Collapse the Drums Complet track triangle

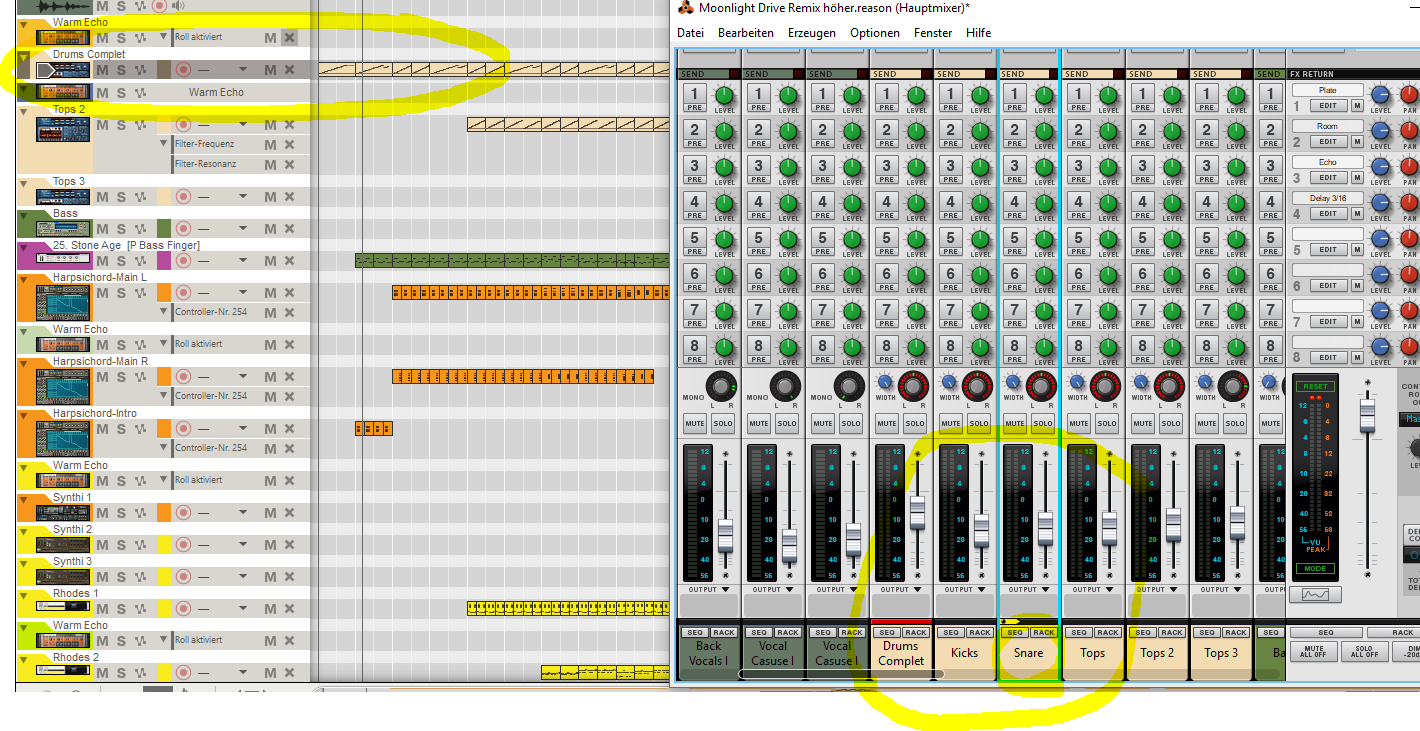(x=24, y=60)
